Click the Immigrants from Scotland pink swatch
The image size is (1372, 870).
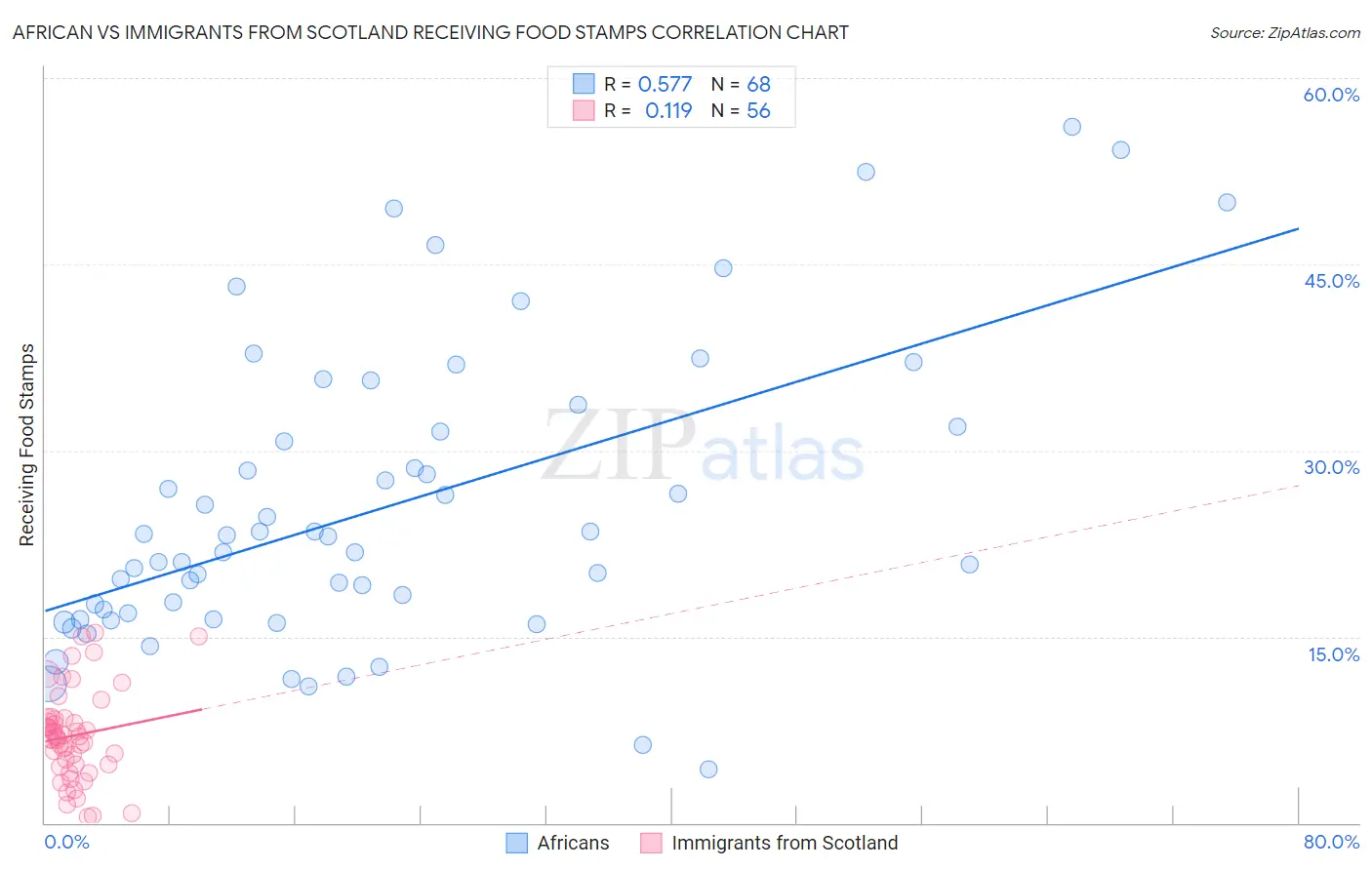point(651,843)
